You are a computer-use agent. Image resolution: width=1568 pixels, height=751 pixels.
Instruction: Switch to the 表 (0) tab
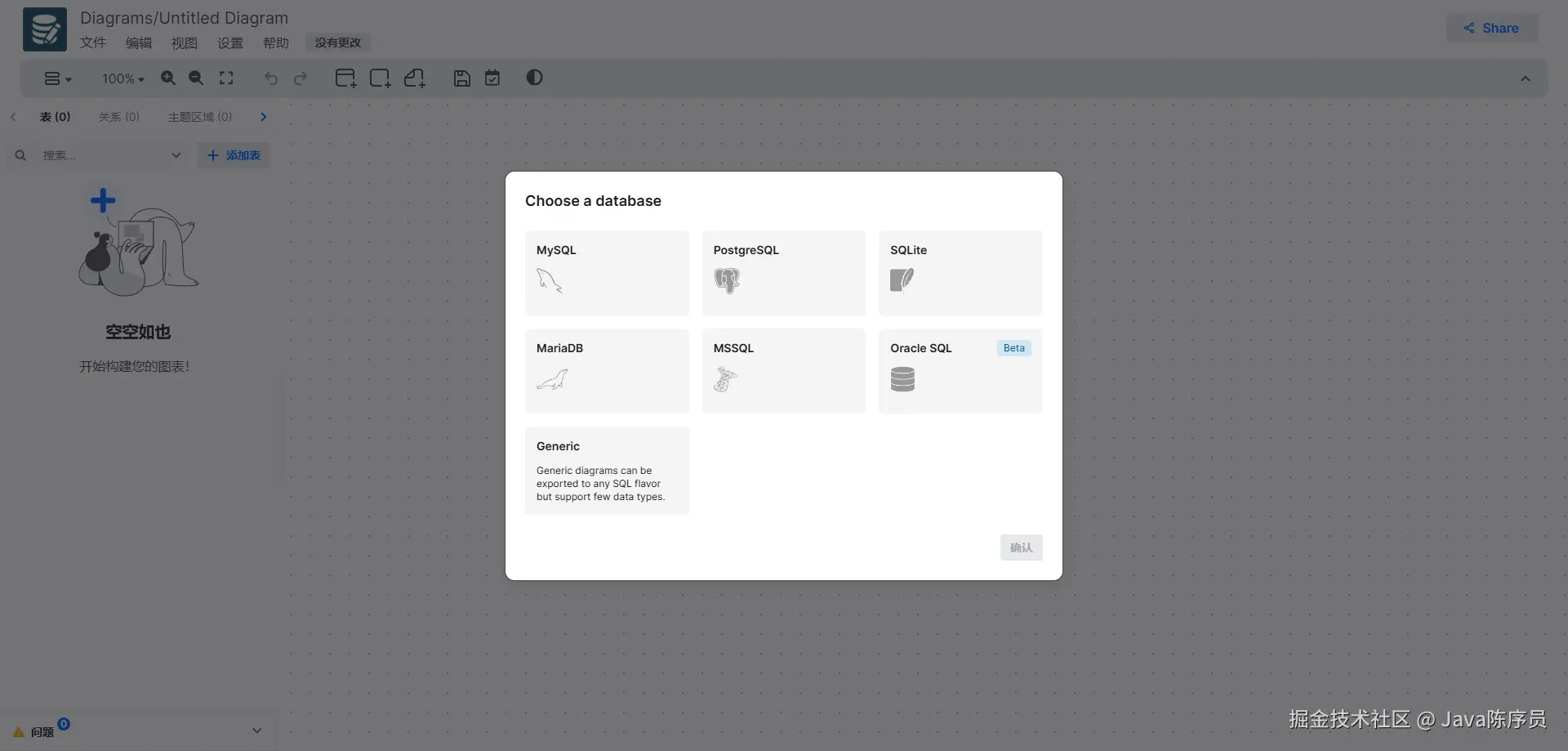point(56,117)
